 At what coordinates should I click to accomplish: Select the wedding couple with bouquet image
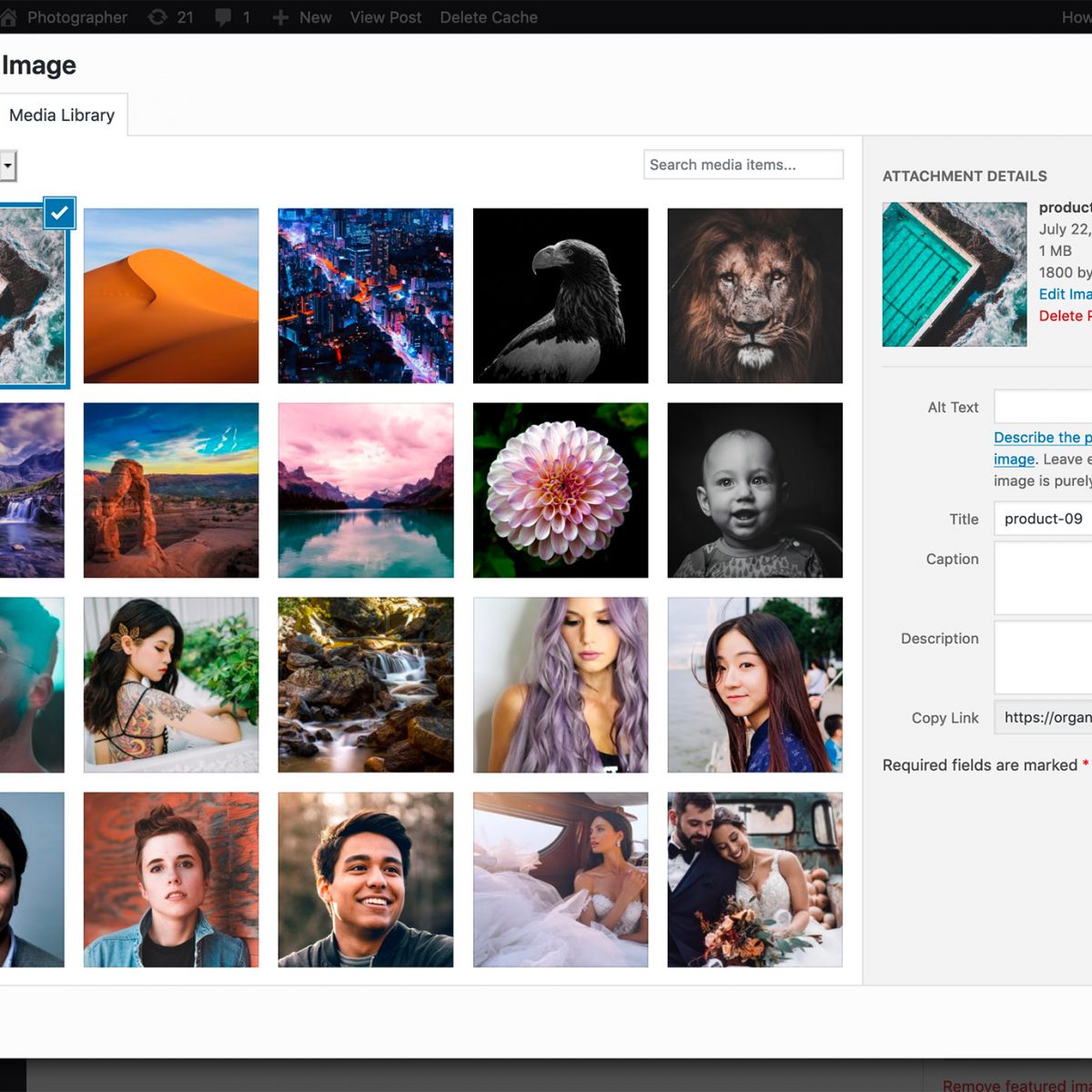[x=755, y=880]
